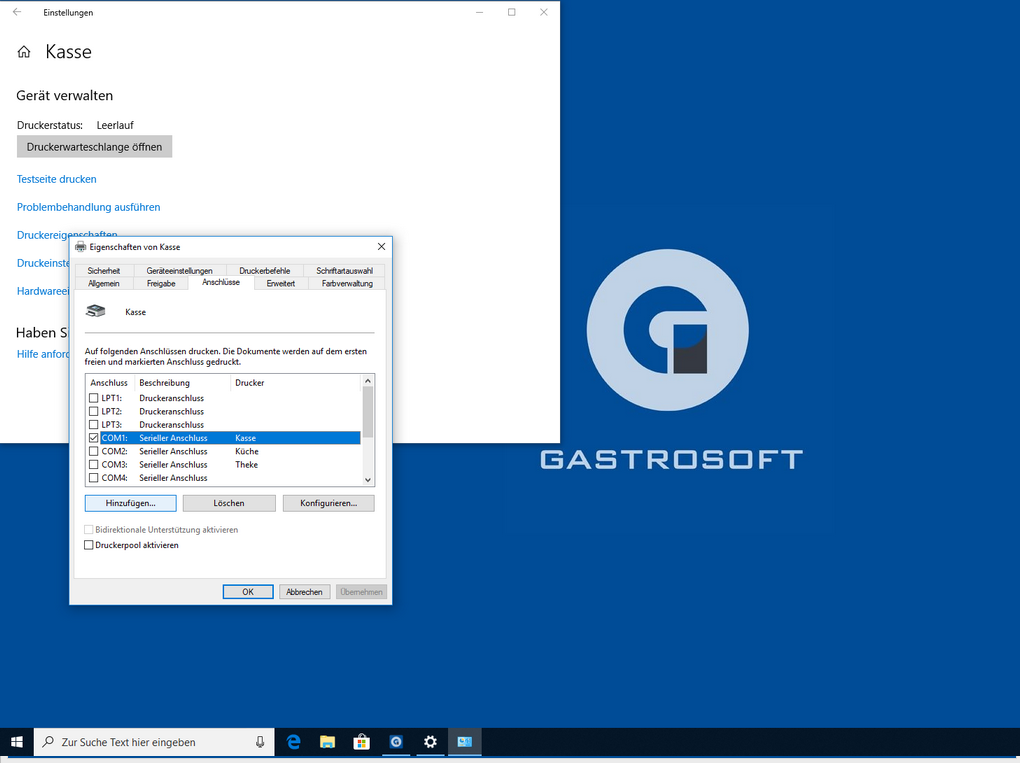Select the LPT1 Druckeranschluss description
Screen dimensions: 1020x763
(172, 398)
